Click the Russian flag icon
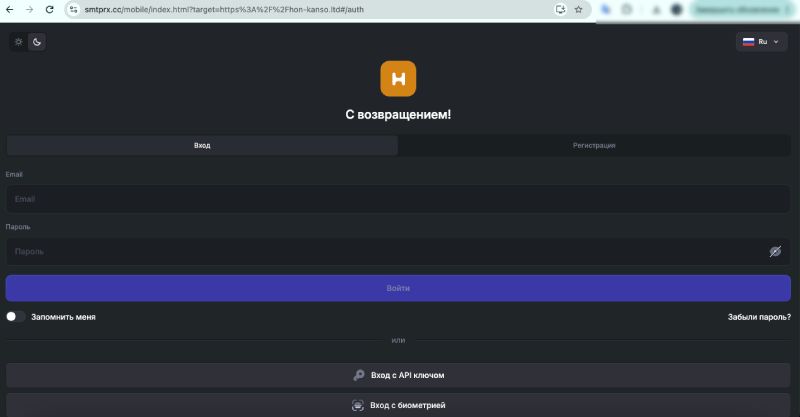This screenshot has width=800, height=417. pos(748,42)
